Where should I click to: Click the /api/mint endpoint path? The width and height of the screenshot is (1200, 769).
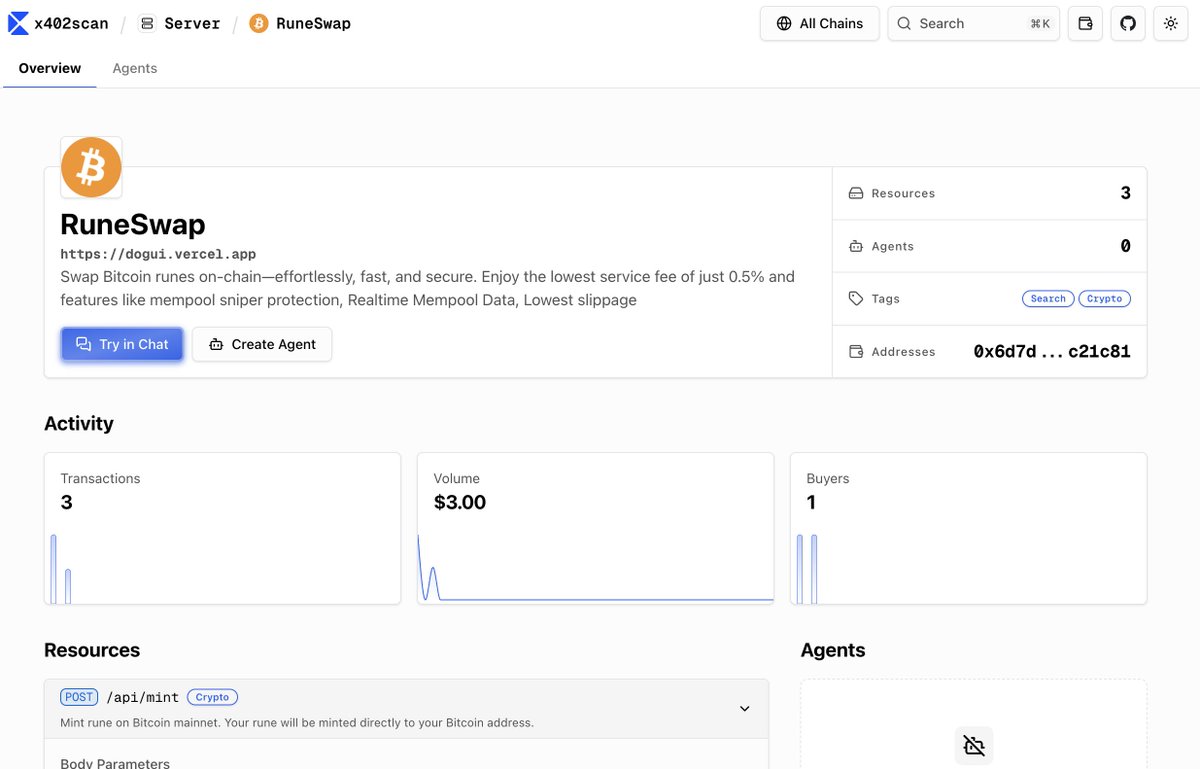(x=143, y=697)
